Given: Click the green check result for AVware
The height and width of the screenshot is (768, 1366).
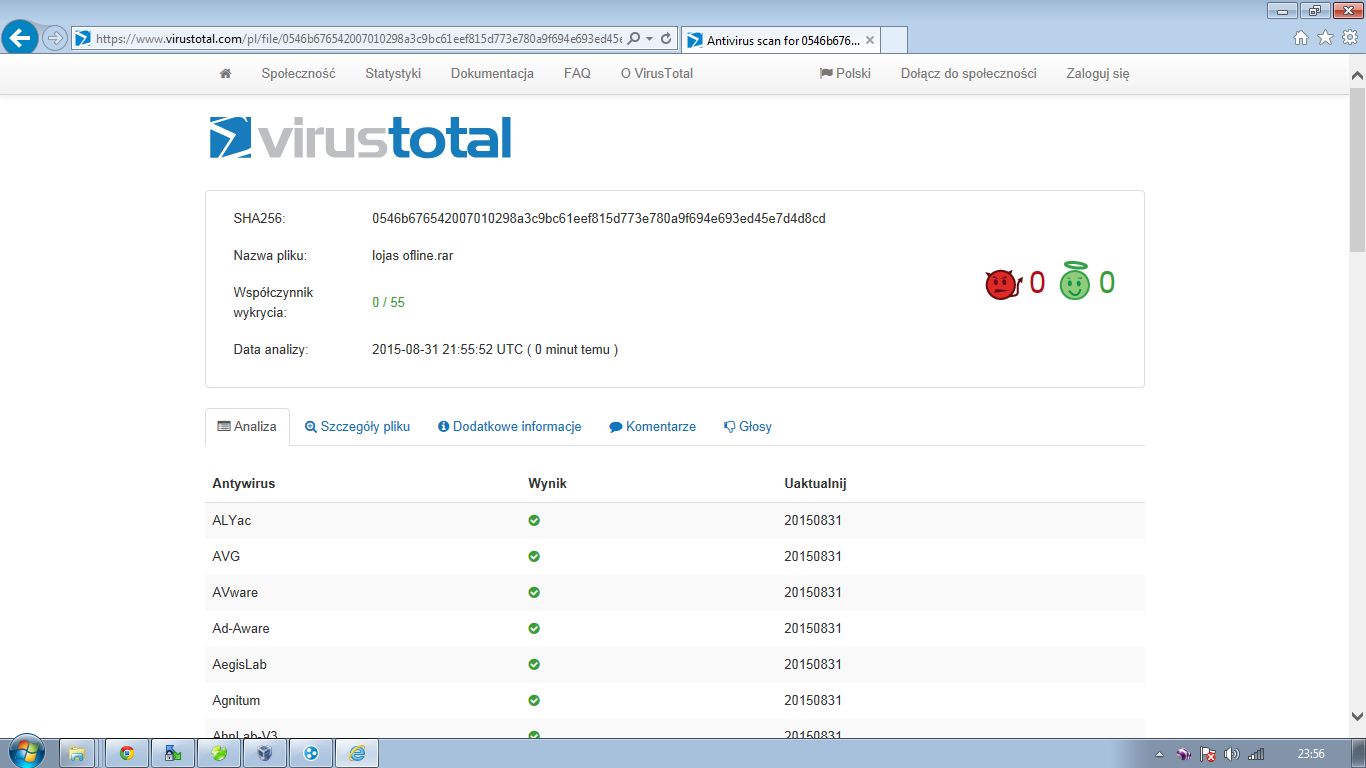Looking at the screenshot, I should [534, 592].
